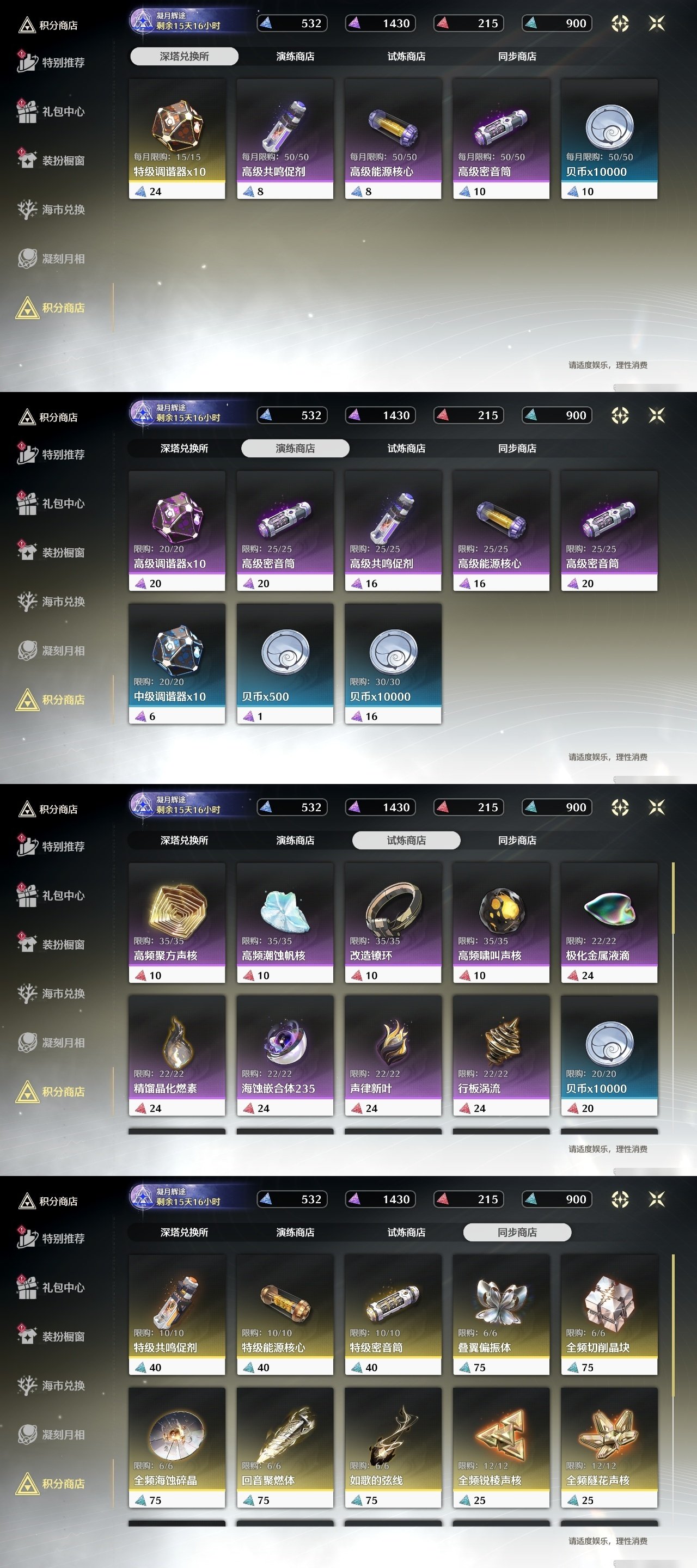Pick the 贝币x500 shell coin item
Screen dimensions: 697x1568
285,663
